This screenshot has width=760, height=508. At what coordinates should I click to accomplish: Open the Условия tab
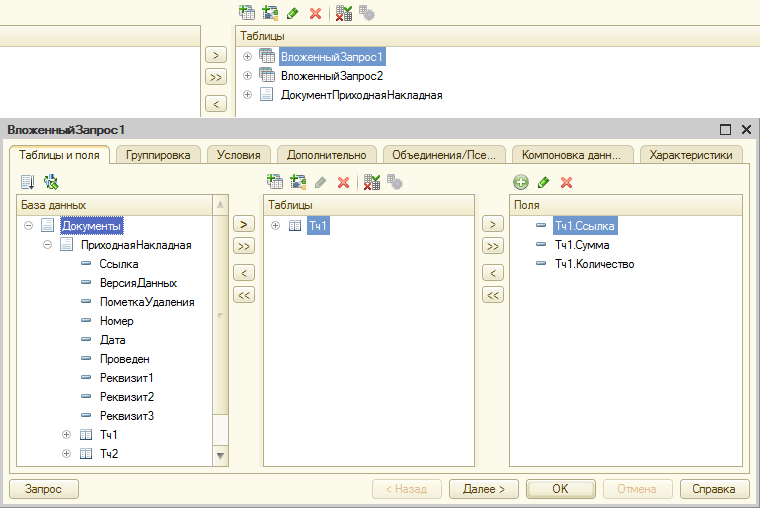240,155
